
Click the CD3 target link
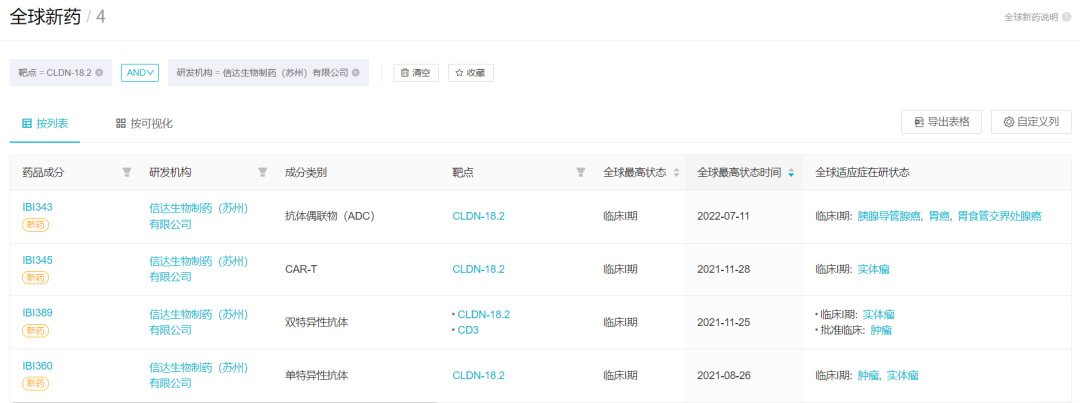pyautogui.click(x=468, y=330)
